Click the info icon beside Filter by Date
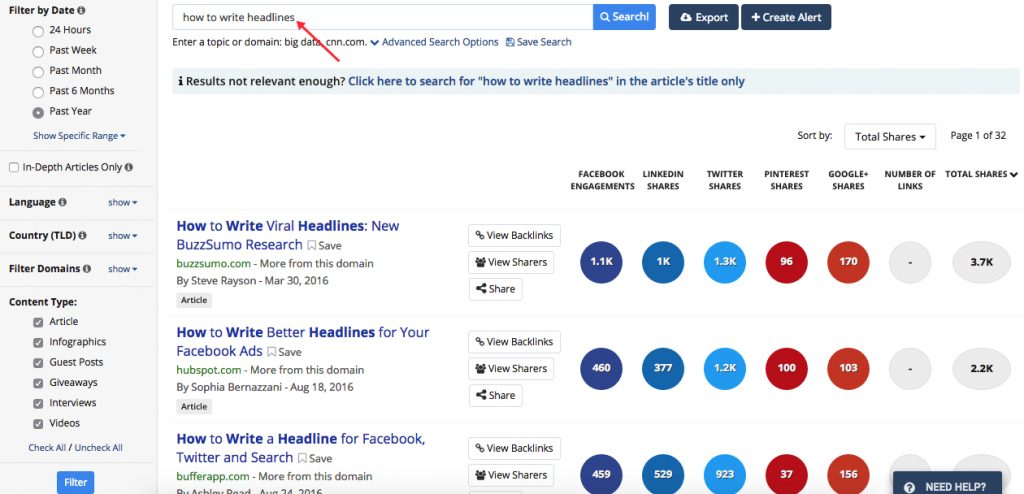Image resolution: width=1024 pixels, height=494 pixels. tap(81, 10)
